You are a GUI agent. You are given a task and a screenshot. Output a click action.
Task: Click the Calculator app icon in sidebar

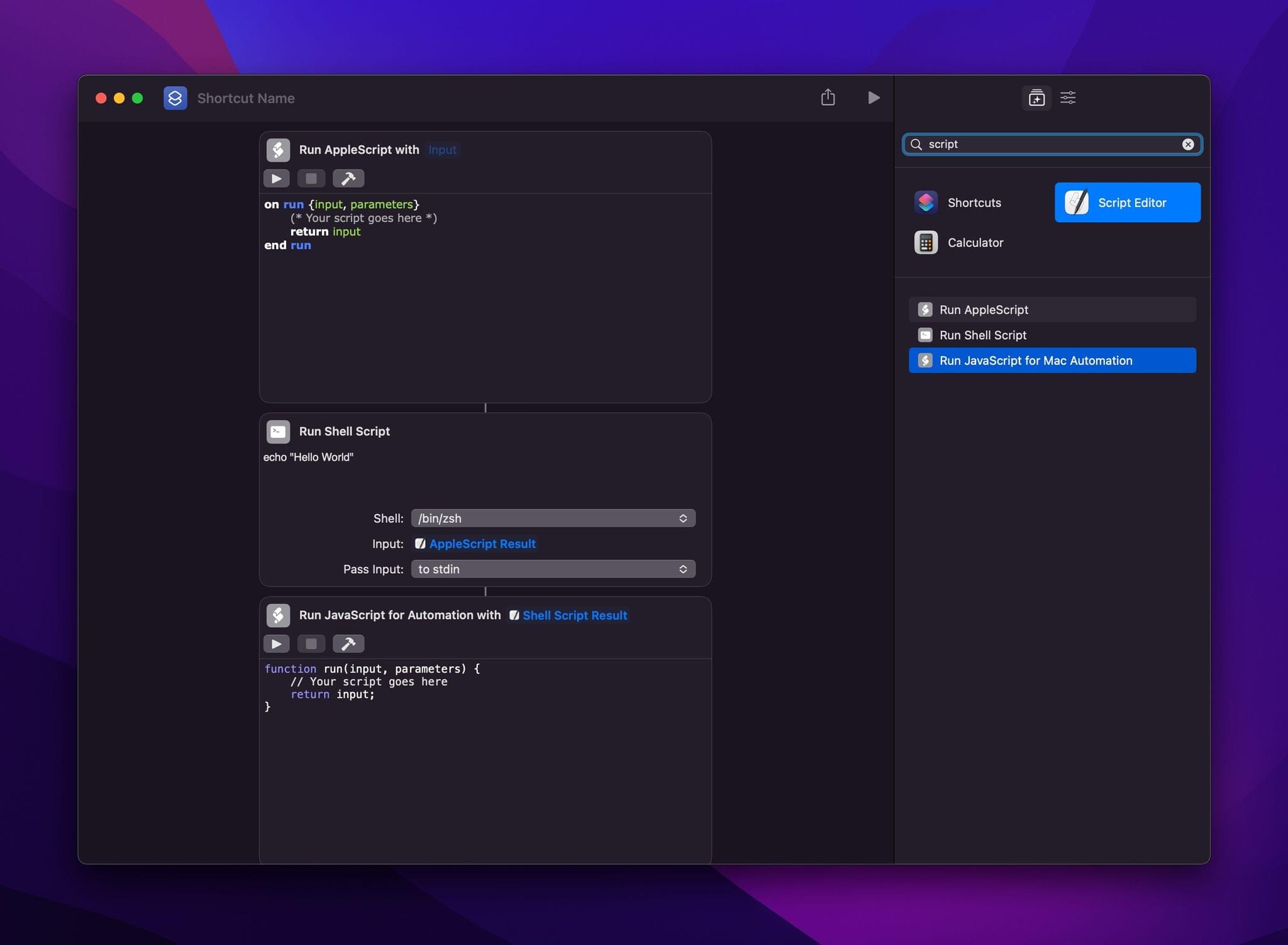pos(925,242)
